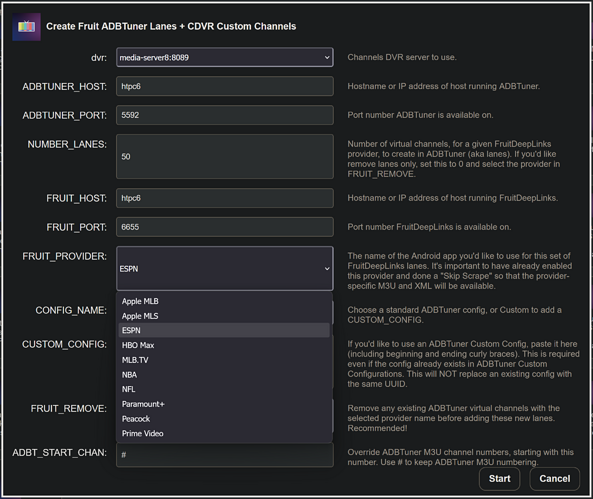This screenshot has height=499, width=593.
Task: Choose NBA from provider list
Action: tap(224, 375)
